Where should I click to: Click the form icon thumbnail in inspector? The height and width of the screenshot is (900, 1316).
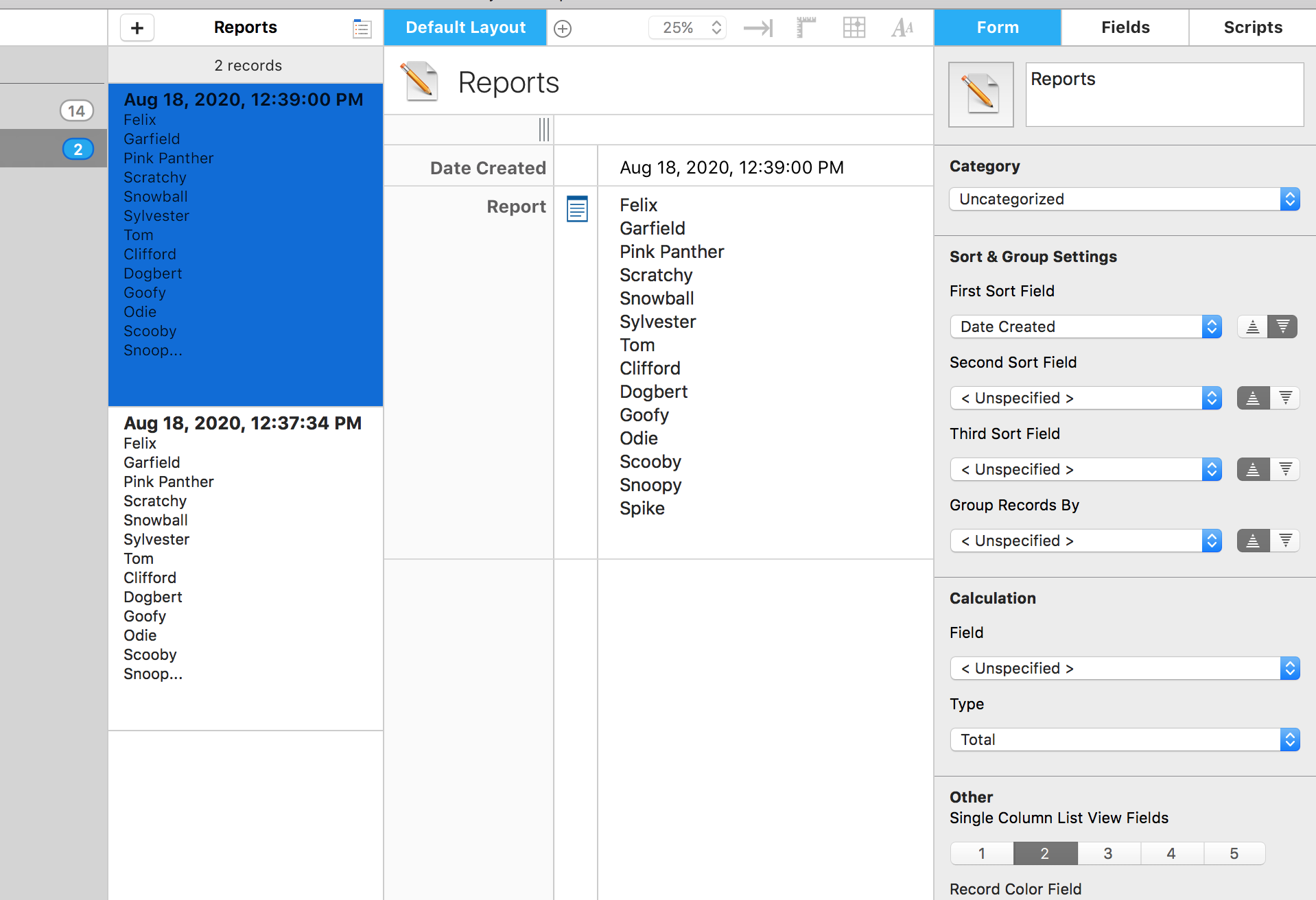980,95
